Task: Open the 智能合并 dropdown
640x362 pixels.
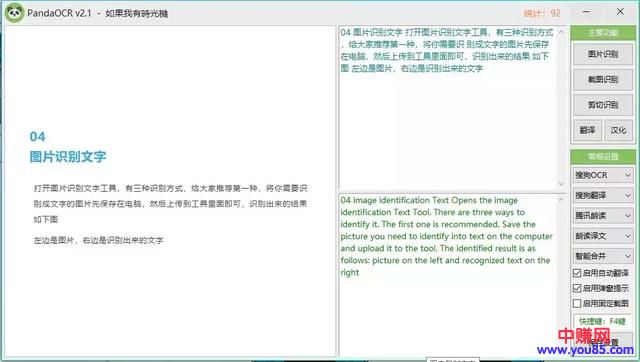Action: point(603,256)
